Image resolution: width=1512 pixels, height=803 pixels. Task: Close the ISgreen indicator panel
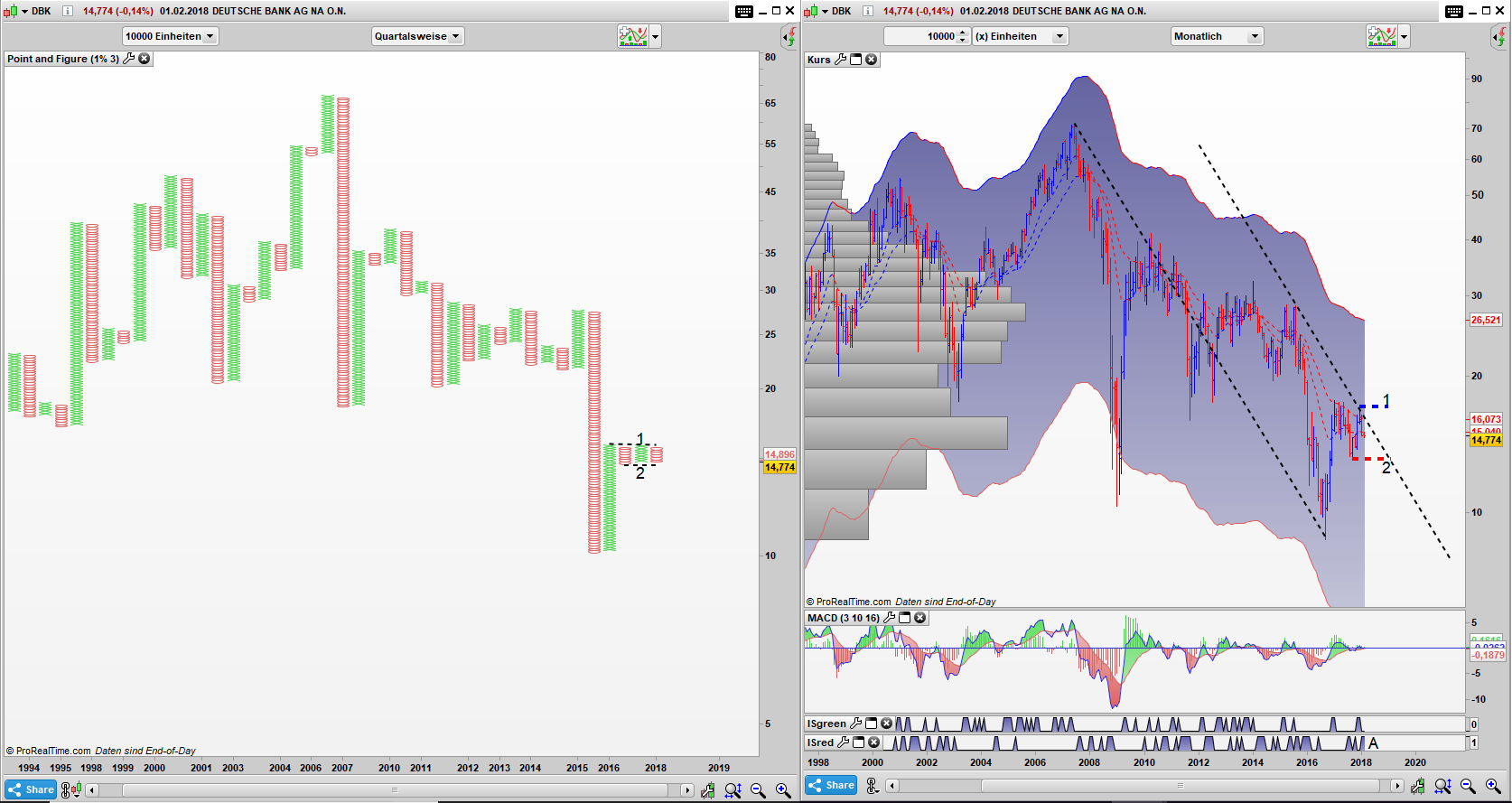pos(886,724)
